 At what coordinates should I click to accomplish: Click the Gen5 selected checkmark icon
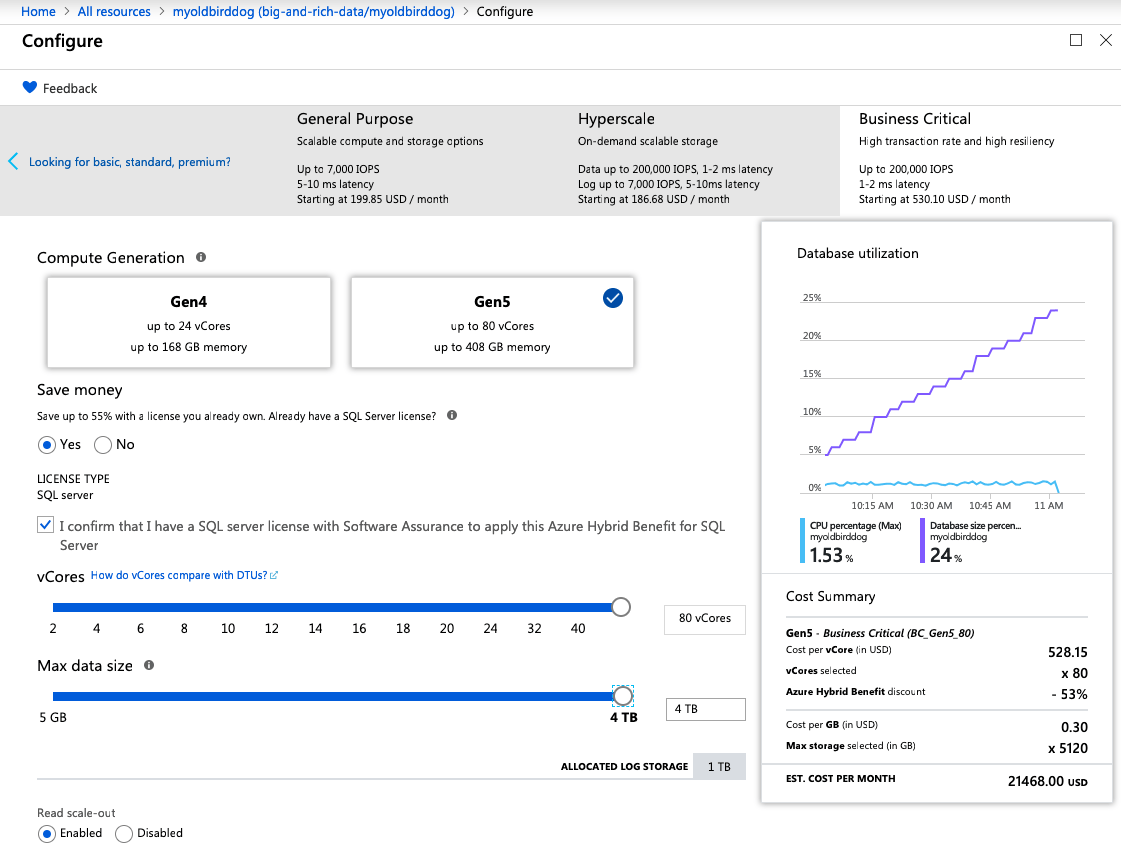click(x=613, y=298)
